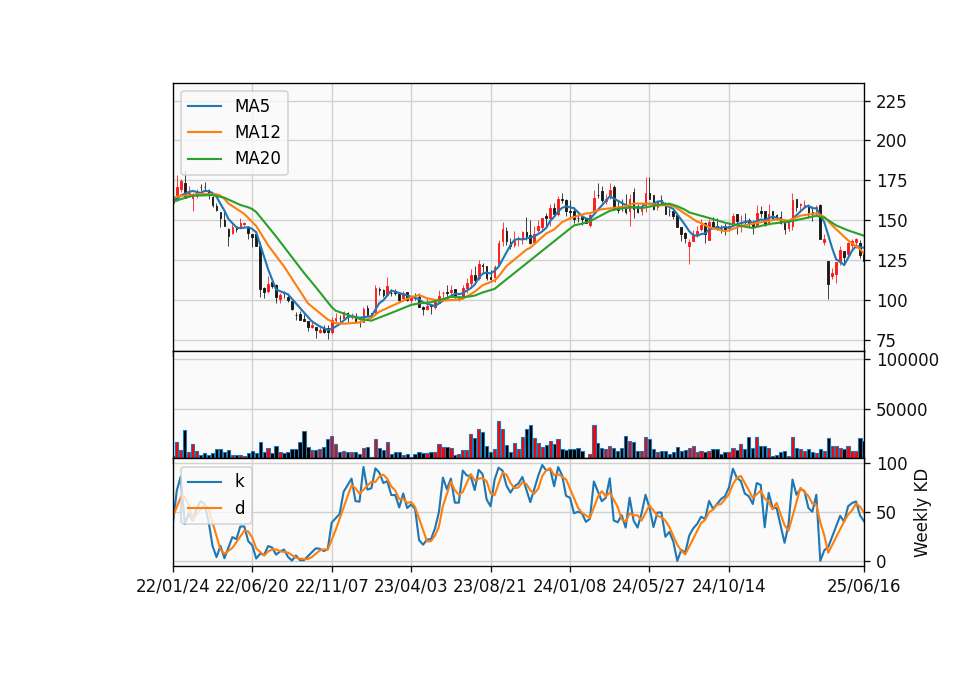Screen dimensions: 960x690
Task: Click the 200 price axis label
Action: point(891,141)
